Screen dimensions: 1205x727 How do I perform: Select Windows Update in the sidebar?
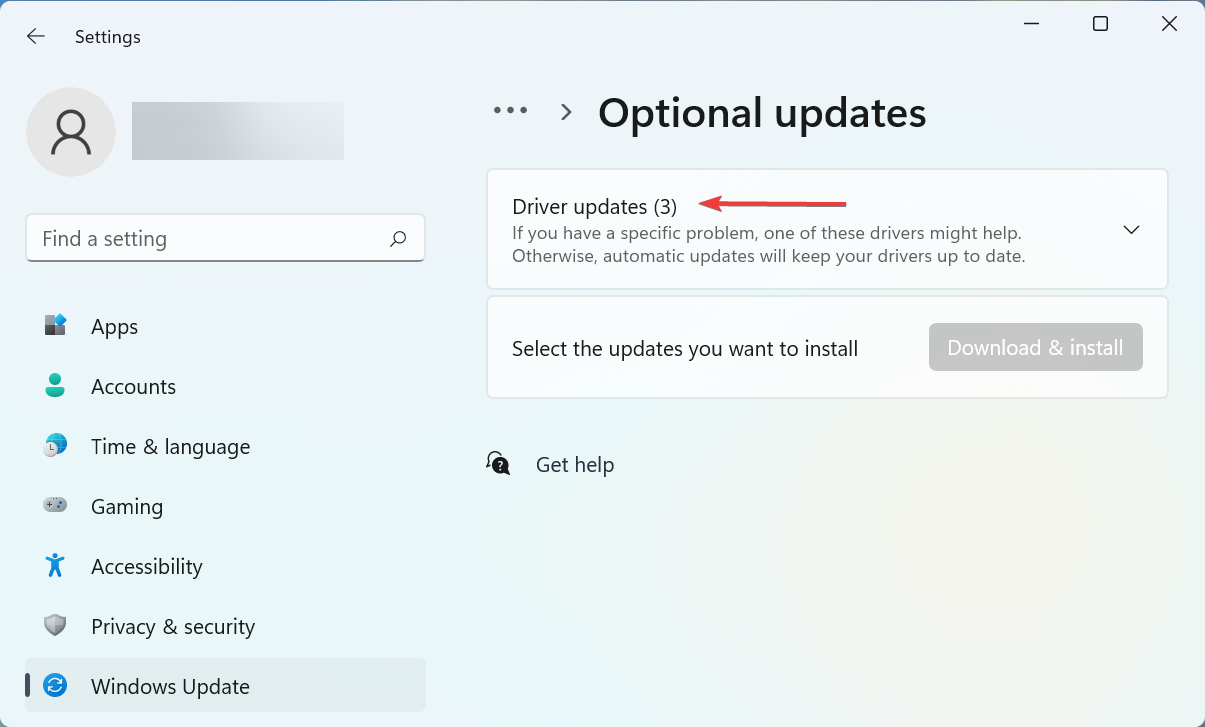(170, 686)
